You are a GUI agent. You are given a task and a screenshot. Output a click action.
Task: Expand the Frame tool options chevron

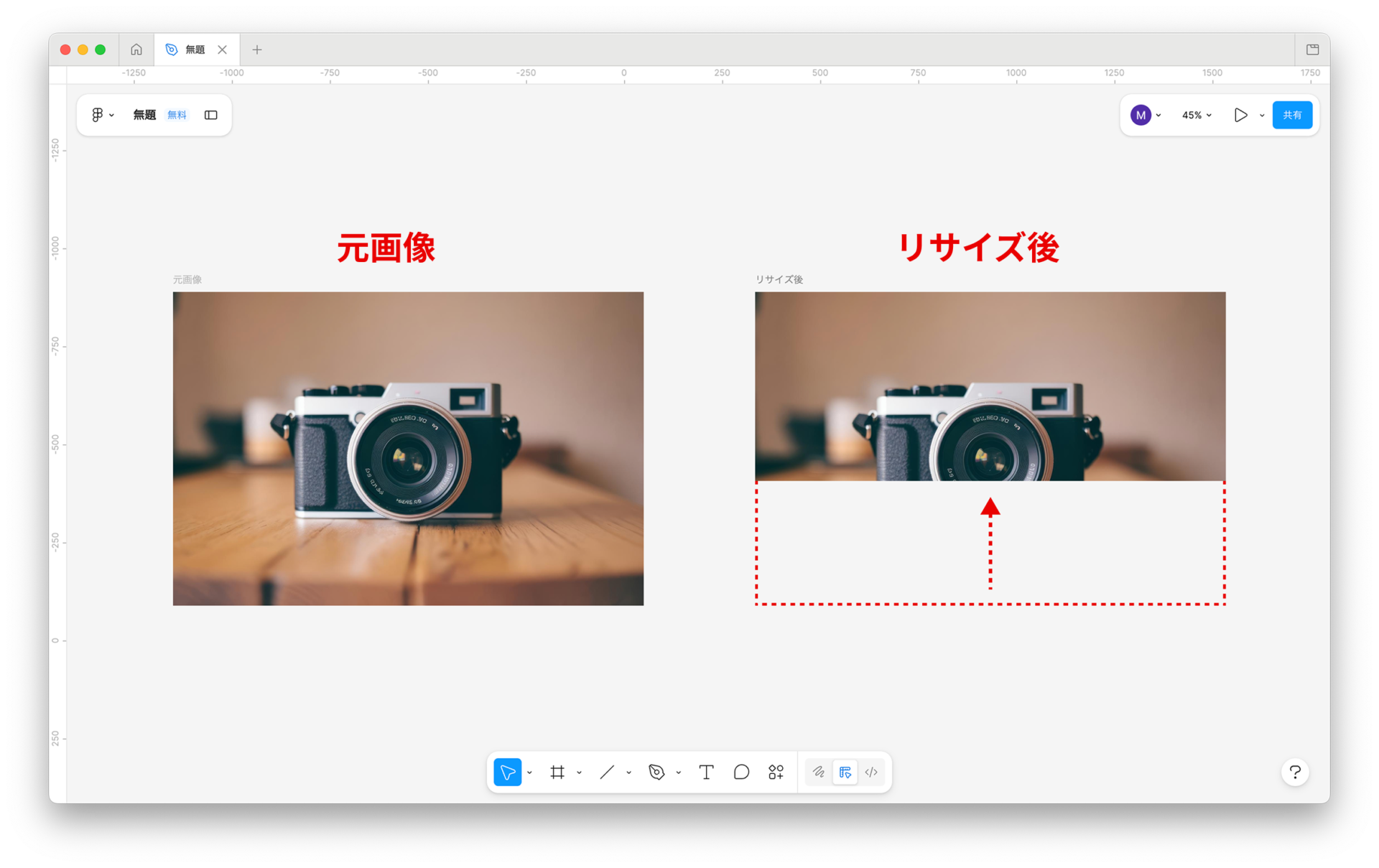580,773
